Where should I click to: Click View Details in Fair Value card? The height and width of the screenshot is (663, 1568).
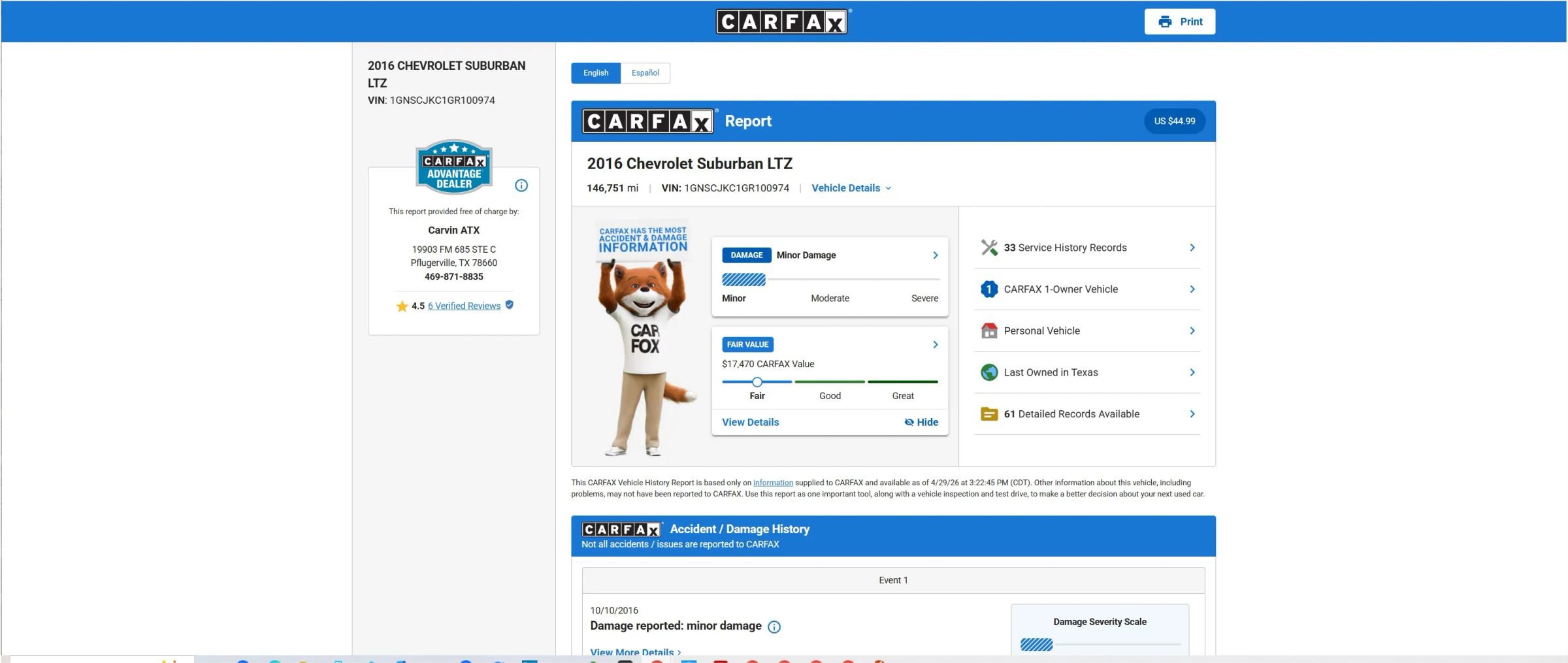click(x=750, y=422)
